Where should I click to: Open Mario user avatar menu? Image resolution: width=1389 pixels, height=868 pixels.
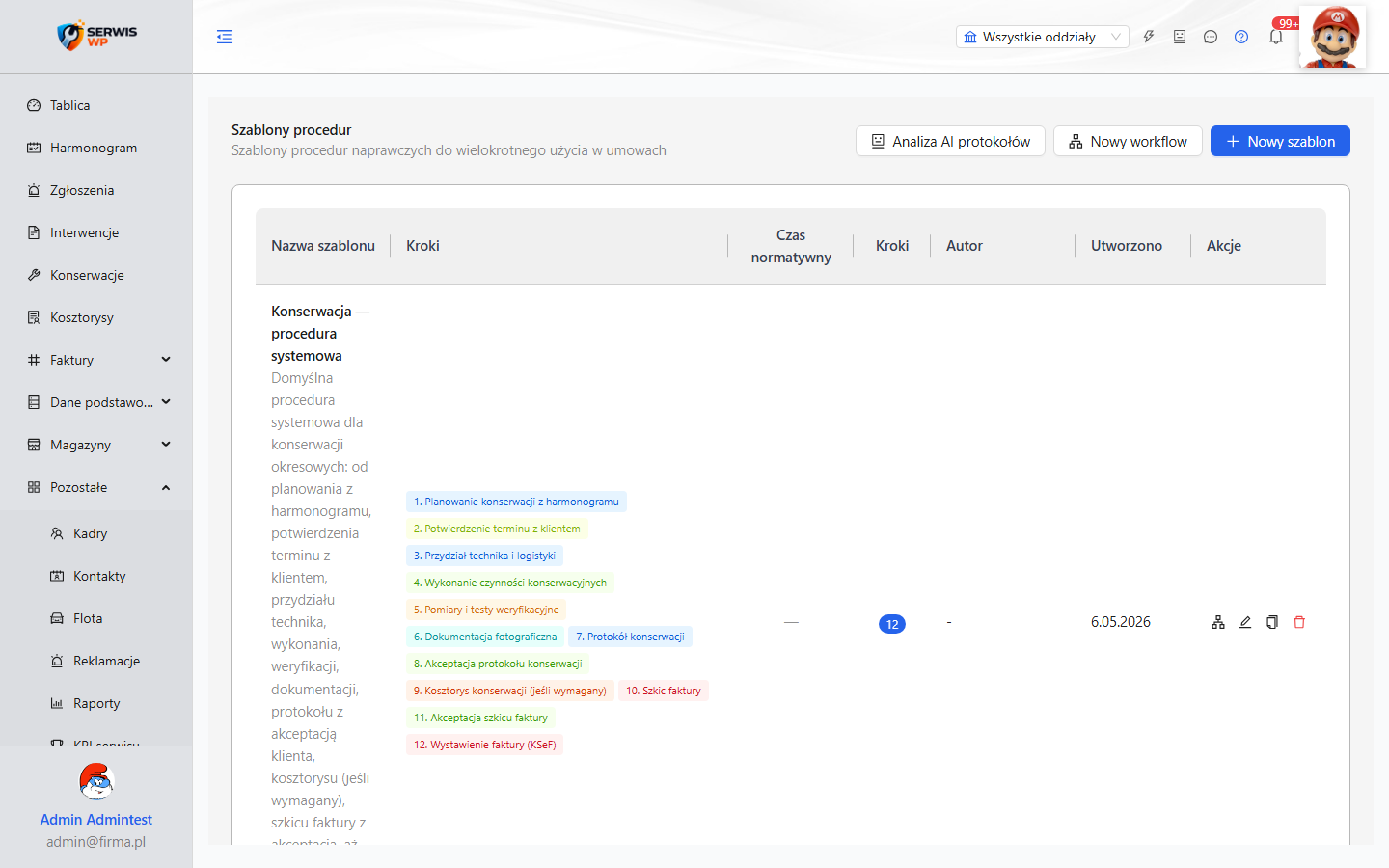pos(1332,37)
